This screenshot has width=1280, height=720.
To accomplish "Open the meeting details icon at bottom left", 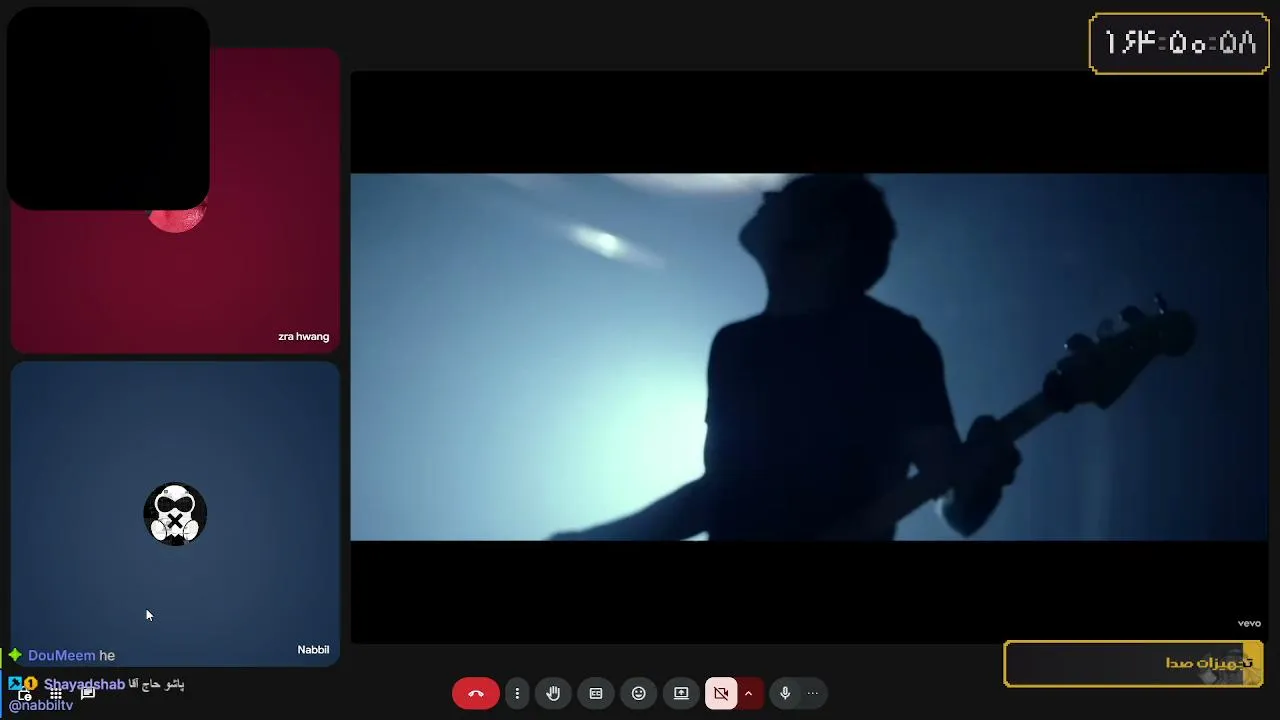I will coord(24,694).
